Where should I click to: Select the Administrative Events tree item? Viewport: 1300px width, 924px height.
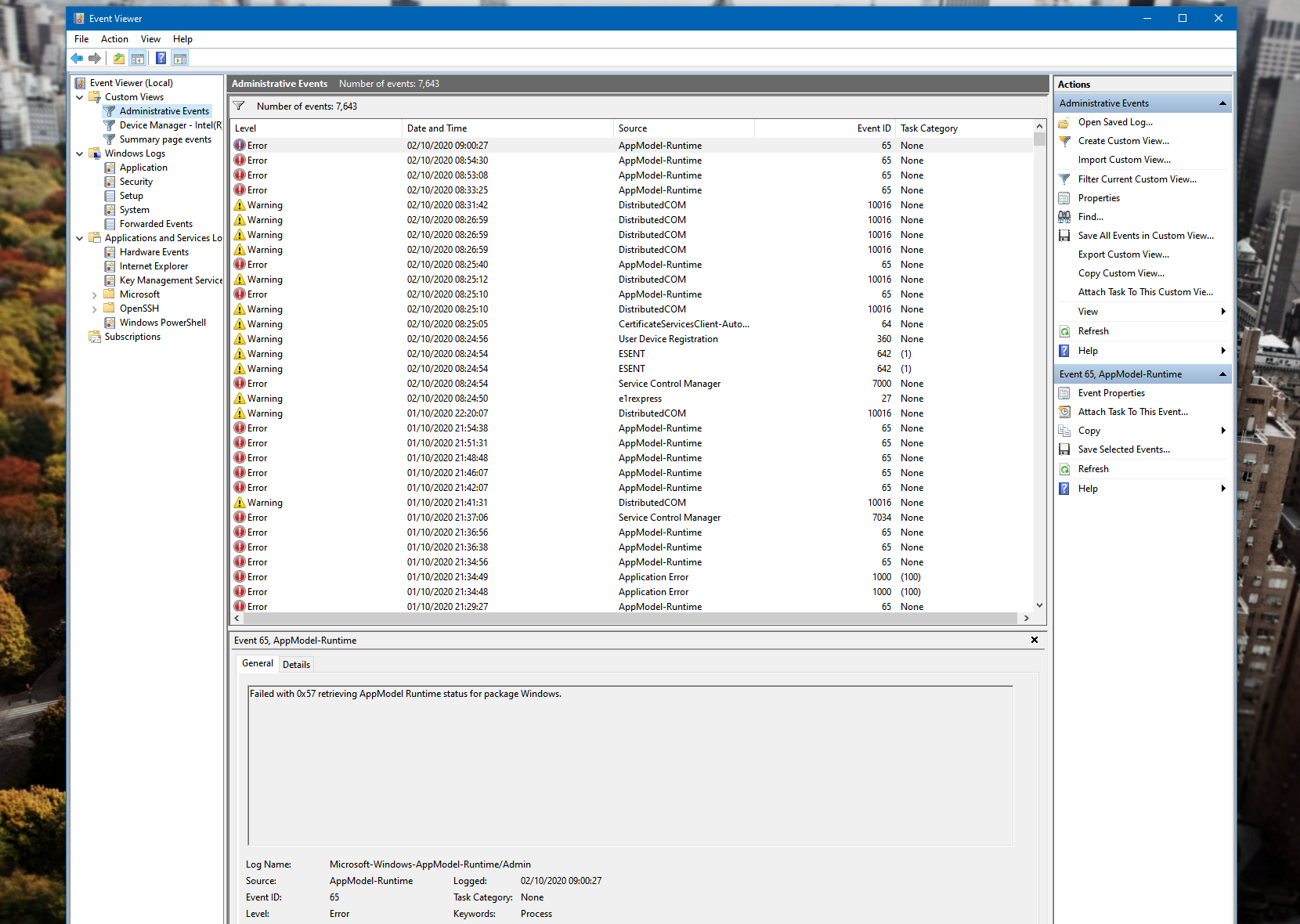tap(164, 111)
